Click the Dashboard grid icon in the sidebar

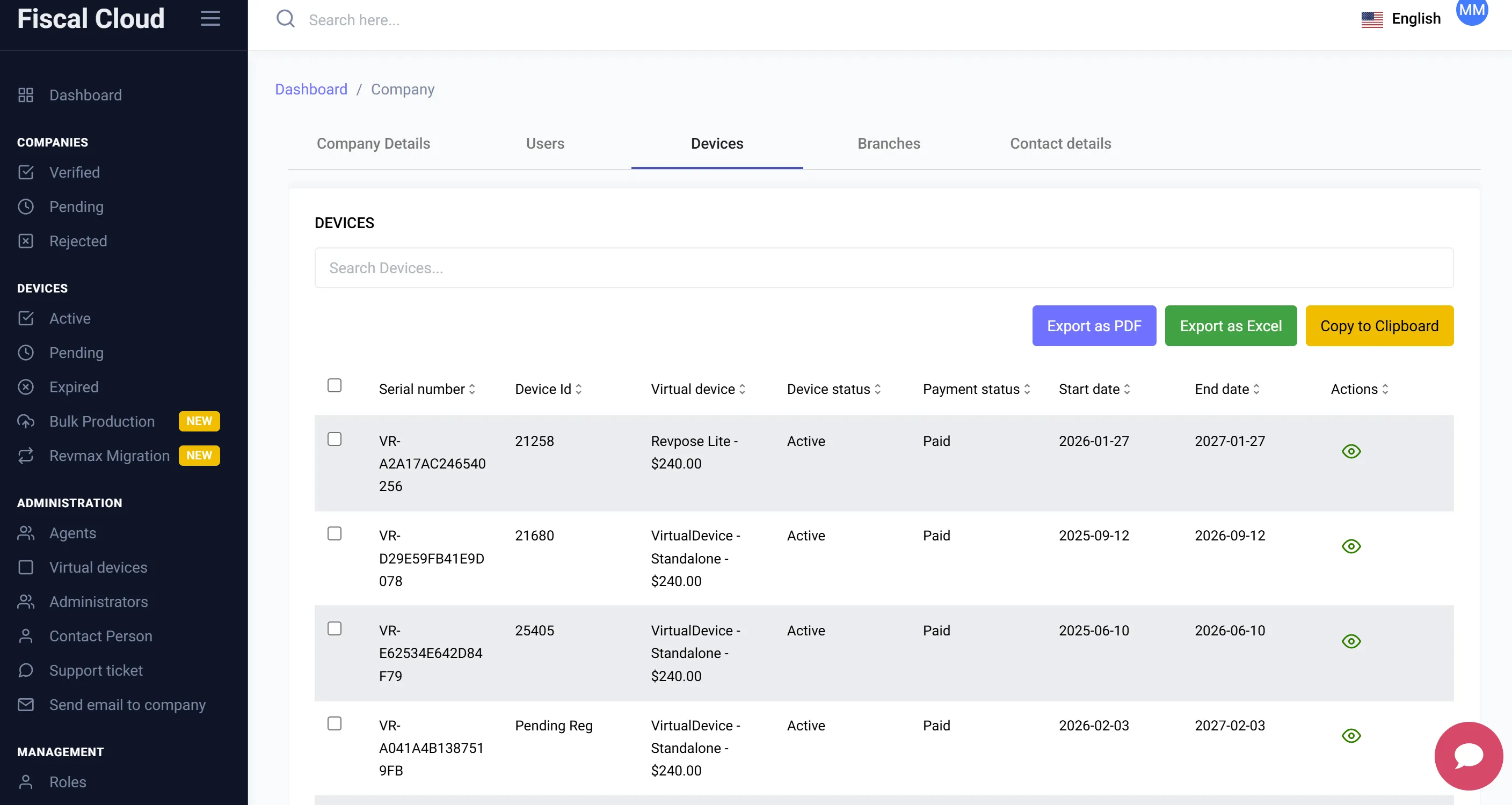point(26,95)
